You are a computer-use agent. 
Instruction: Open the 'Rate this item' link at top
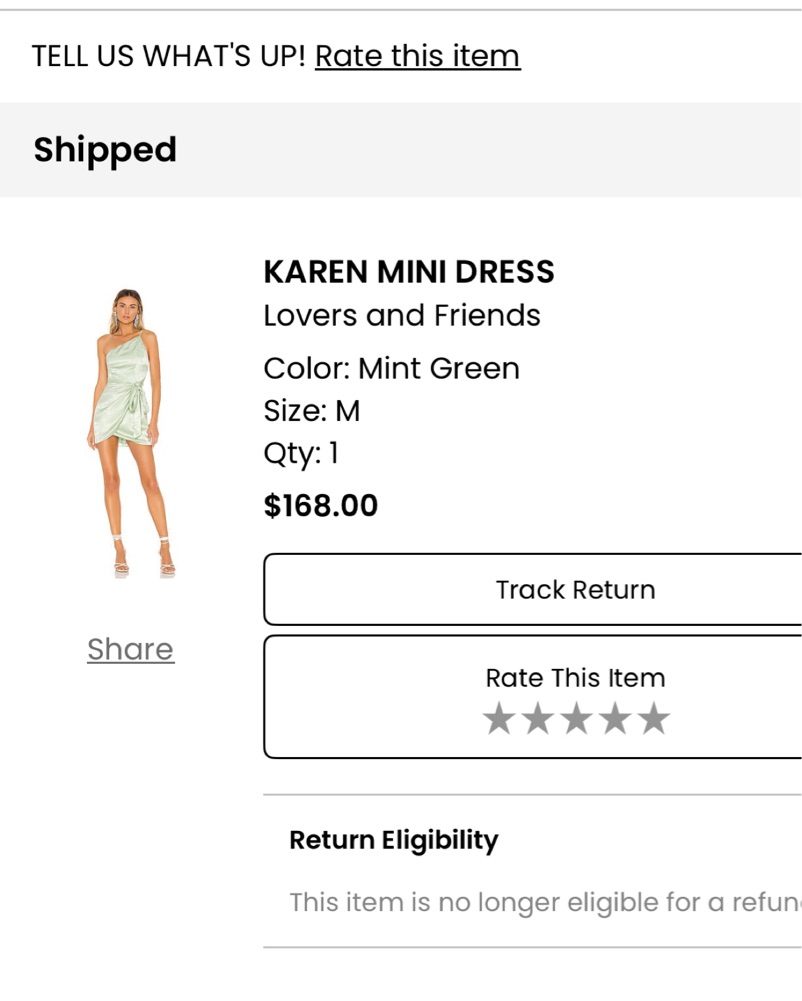tap(418, 56)
